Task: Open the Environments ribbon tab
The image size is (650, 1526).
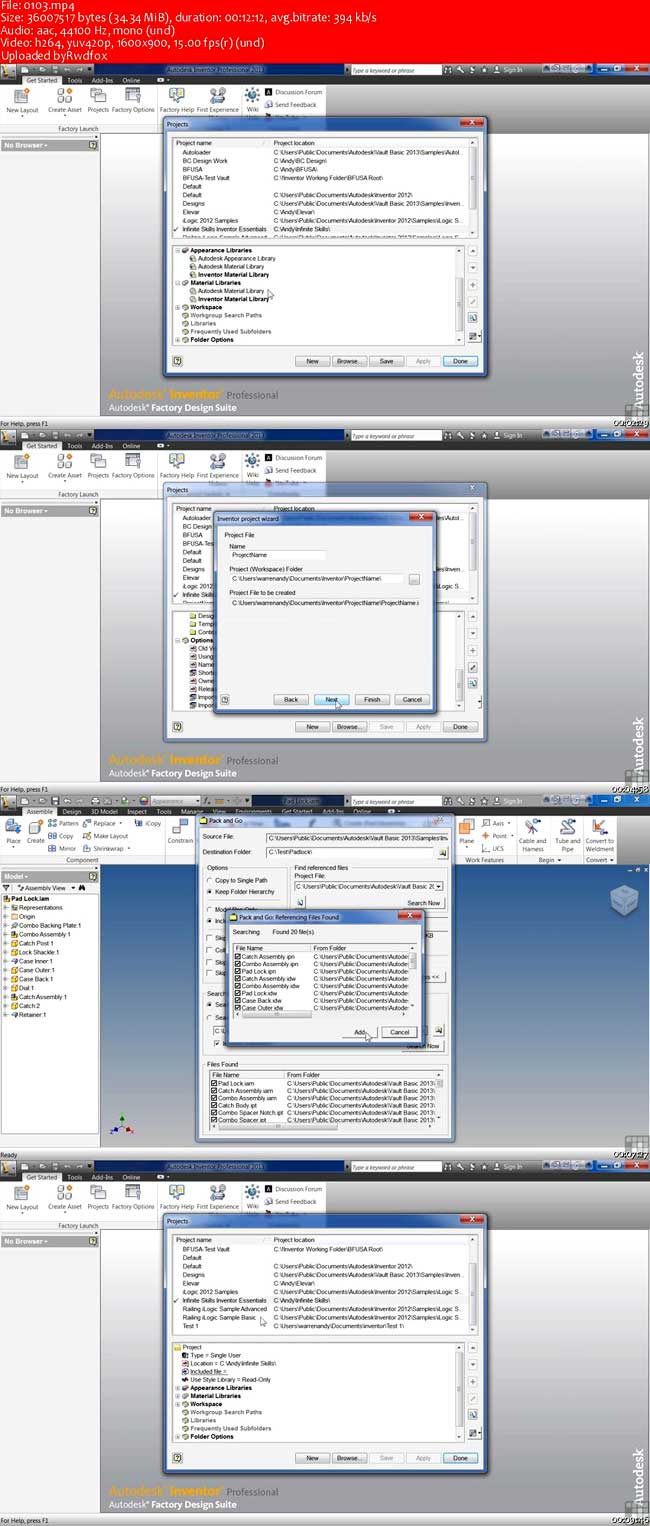Action: (254, 811)
